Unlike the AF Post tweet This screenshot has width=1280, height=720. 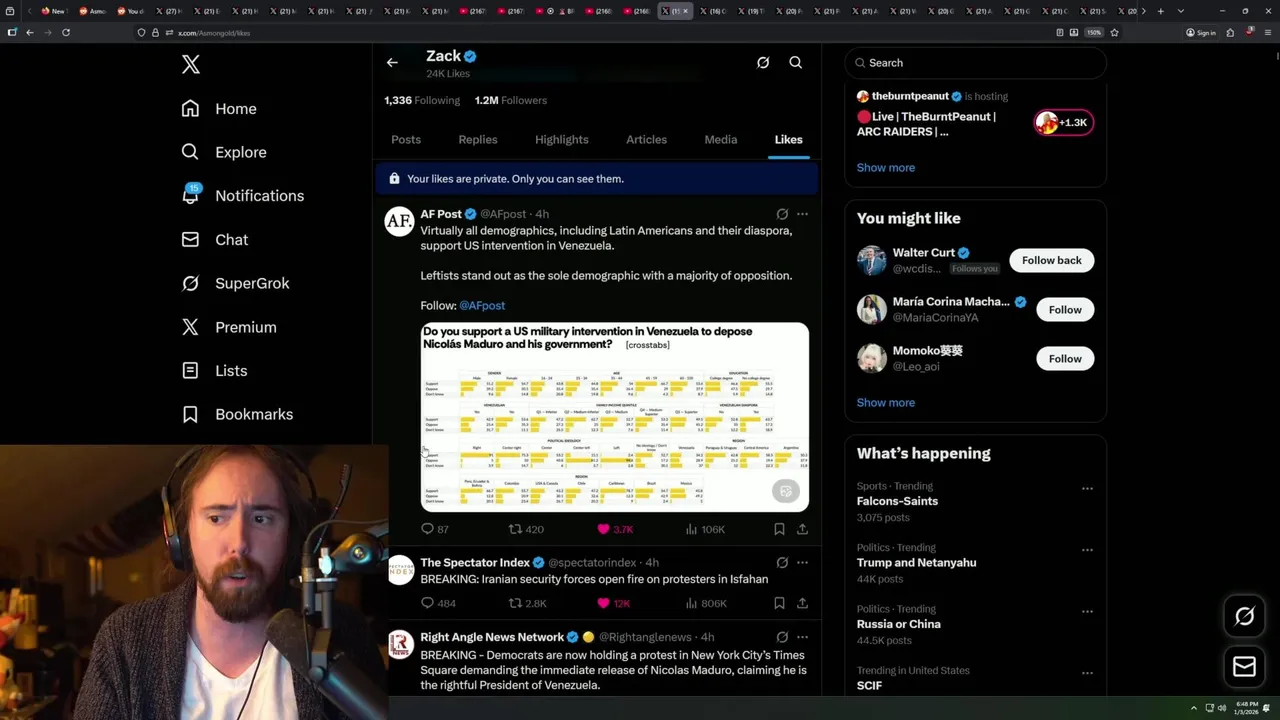(x=615, y=529)
